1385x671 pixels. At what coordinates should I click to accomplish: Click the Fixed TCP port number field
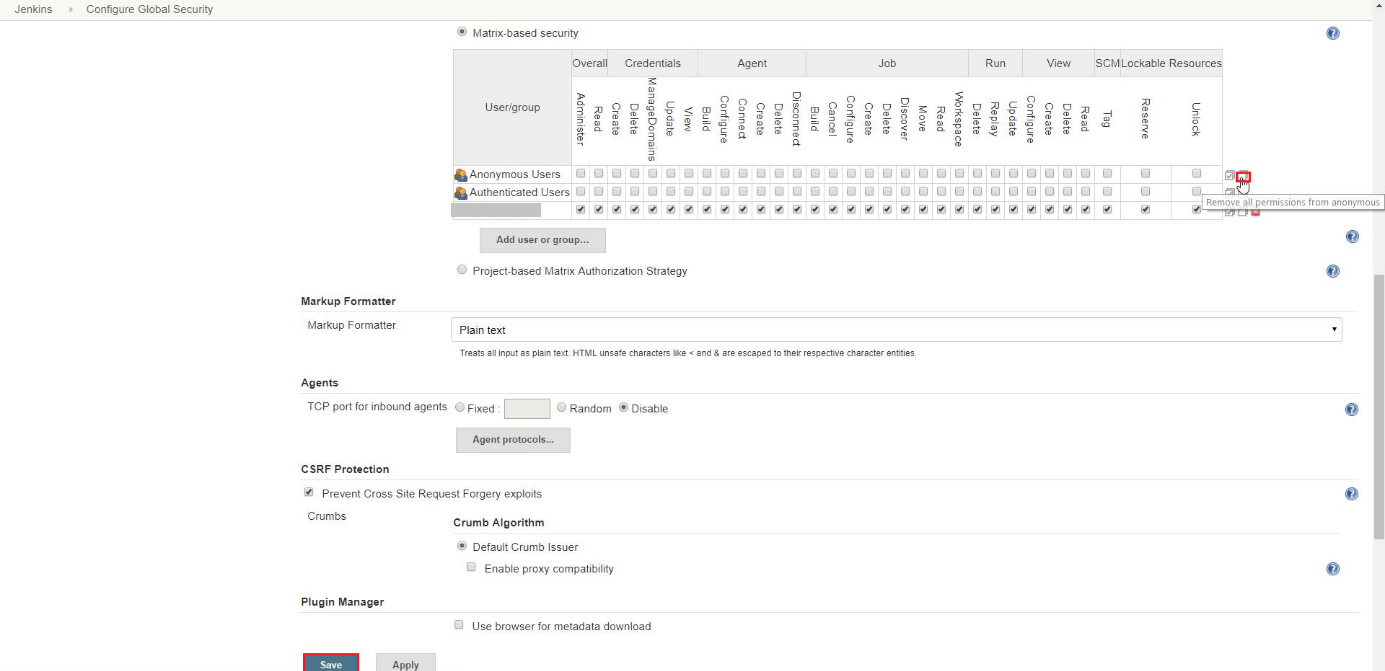click(x=527, y=409)
